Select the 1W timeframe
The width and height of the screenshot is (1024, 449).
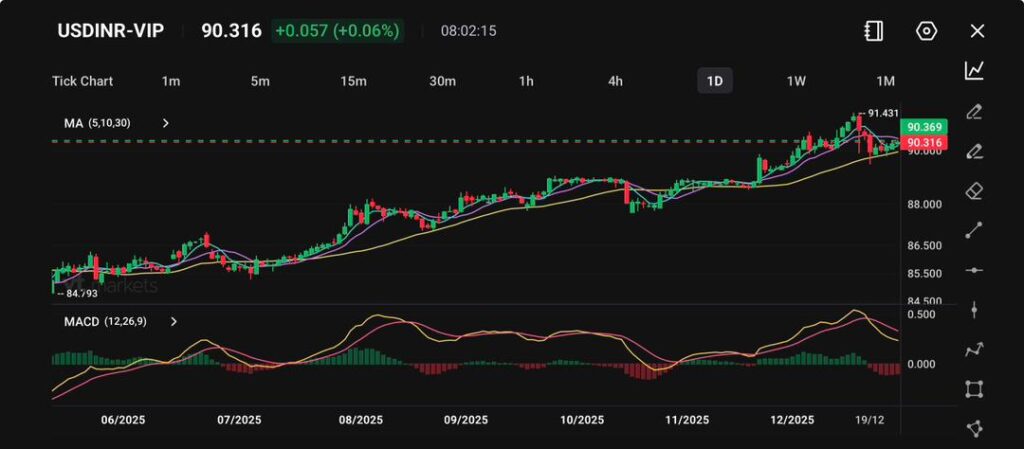tap(796, 81)
